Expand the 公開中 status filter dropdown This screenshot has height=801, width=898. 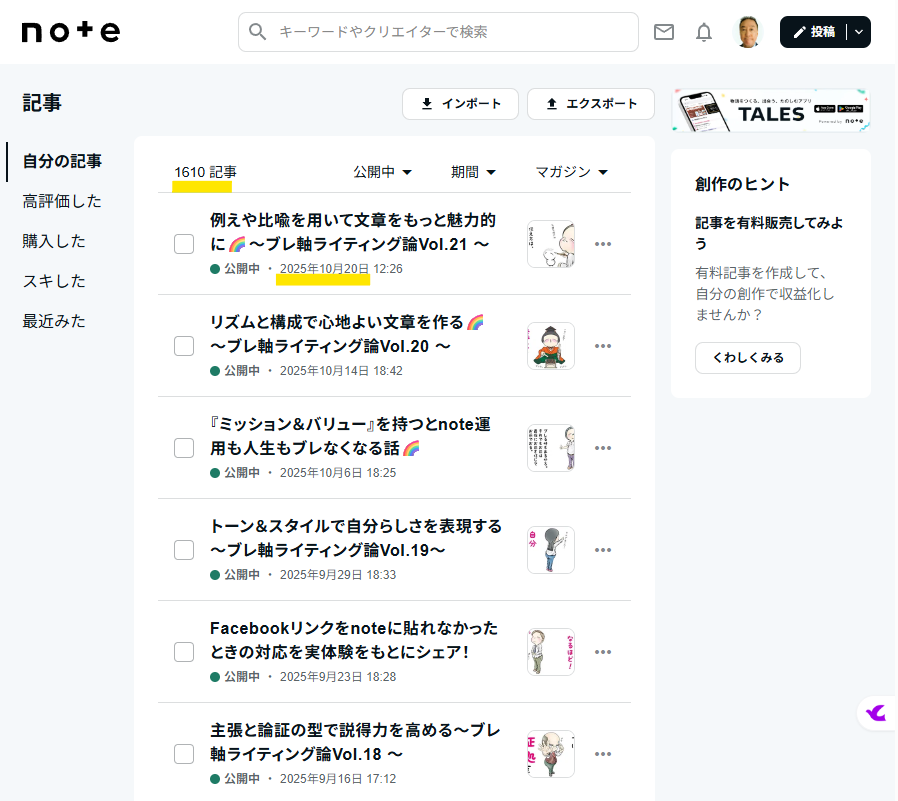click(382, 172)
